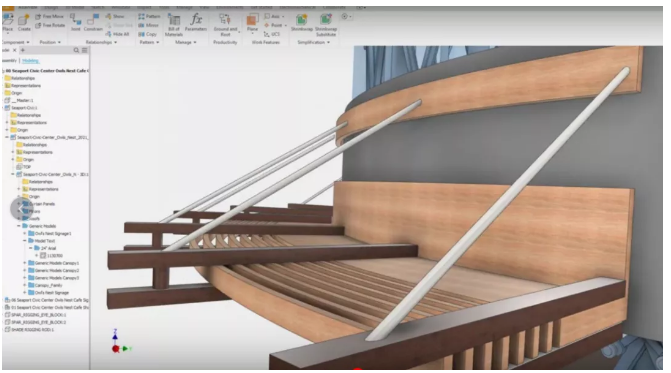Viewport: 671px width, 373px height.
Task: Open the Component panel dropdown
Action: tap(28, 42)
